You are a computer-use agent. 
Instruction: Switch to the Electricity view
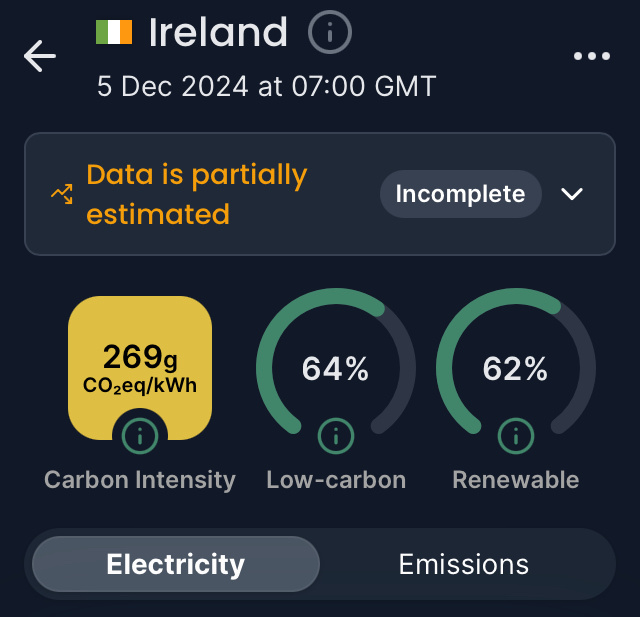tap(176, 564)
